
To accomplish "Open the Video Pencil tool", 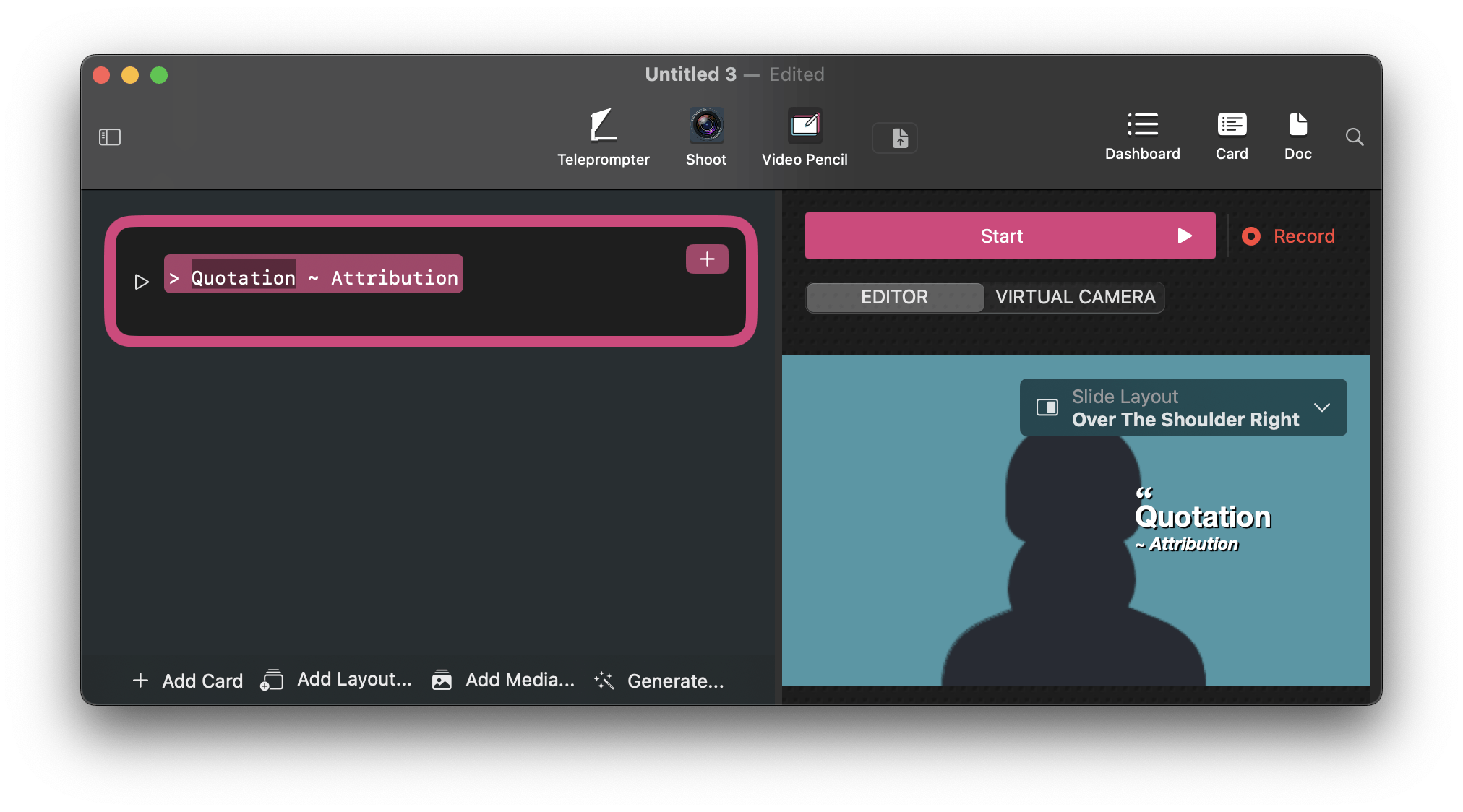I will (805, 137).
